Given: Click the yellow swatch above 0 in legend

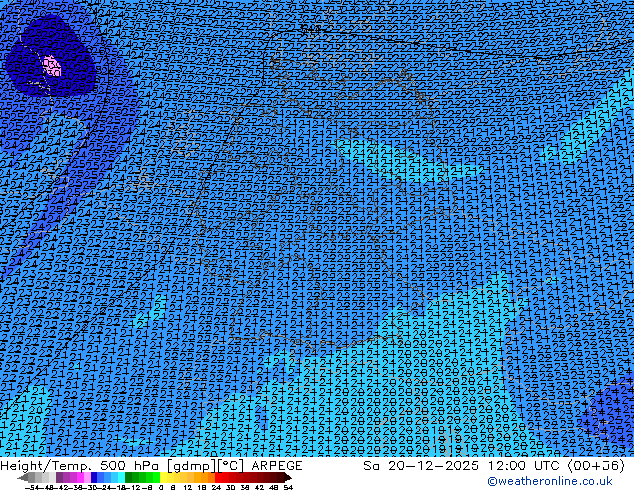Looking at the screenshot, I should point(163,477).
